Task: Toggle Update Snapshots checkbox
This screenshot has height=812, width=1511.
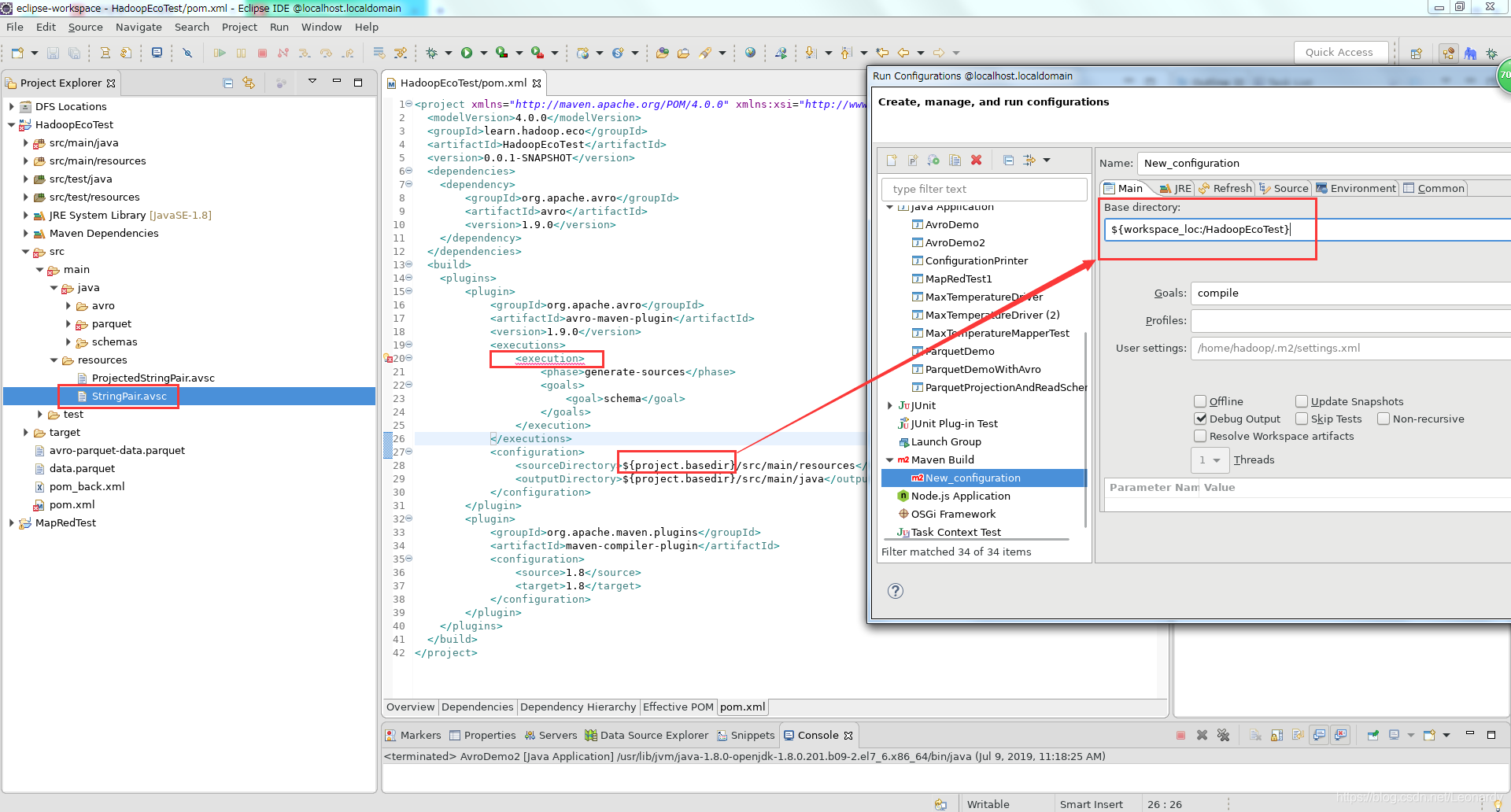Action: (1302, 401)
